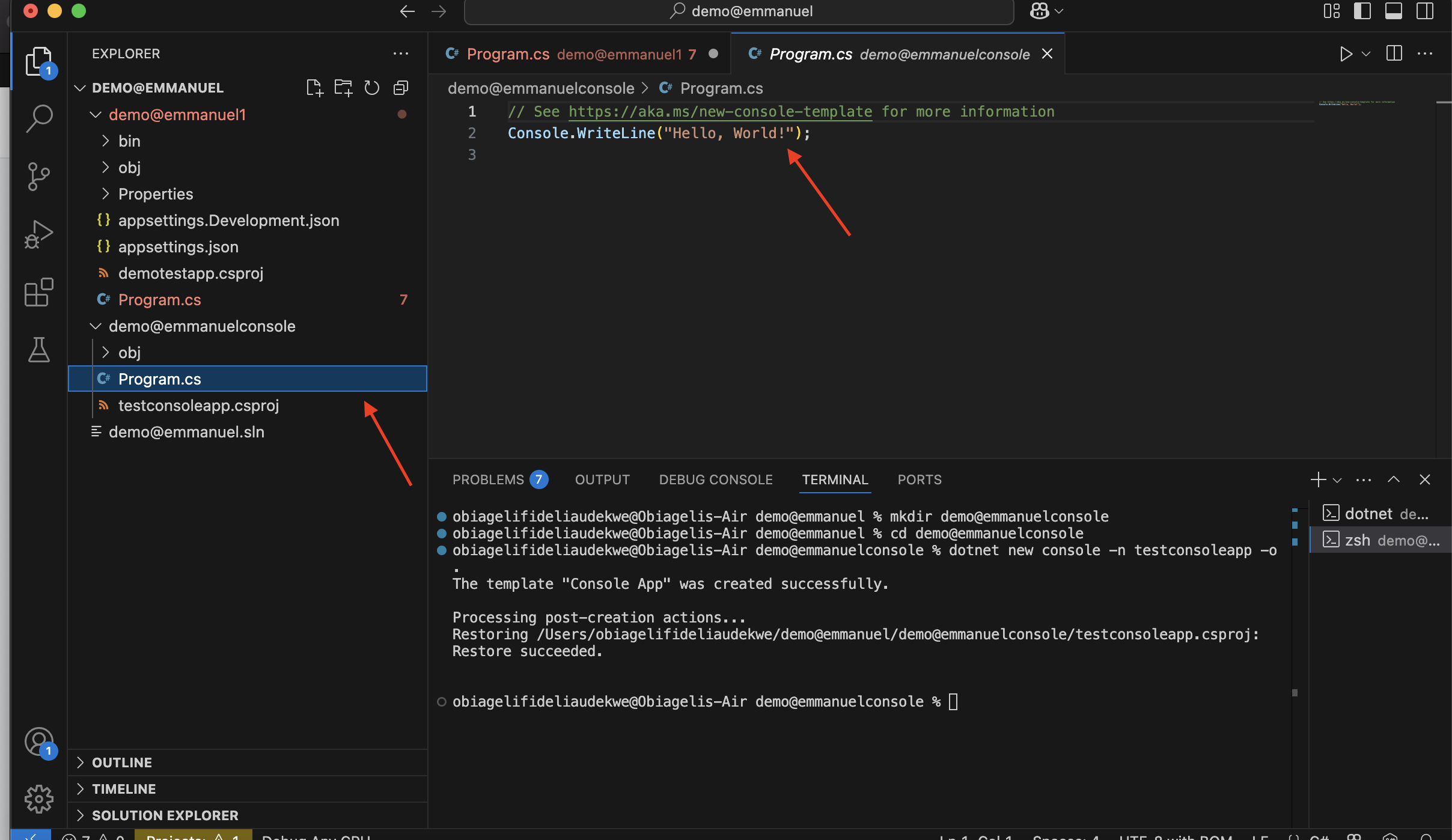Switch to the PORTS tab
Image resolution: width=1452 pixels, height=840 pixels.
(920, 479)
